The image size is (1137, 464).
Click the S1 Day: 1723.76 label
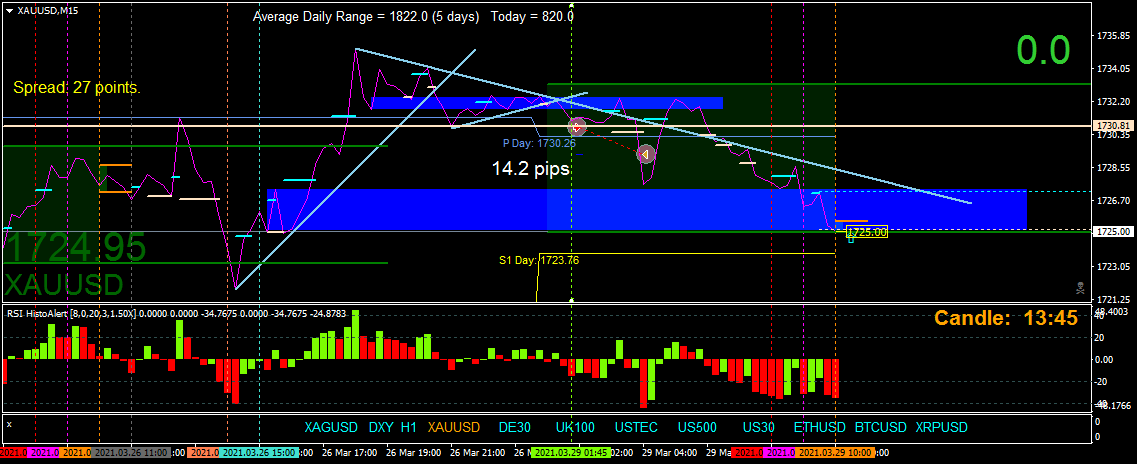tap(539, 260)
